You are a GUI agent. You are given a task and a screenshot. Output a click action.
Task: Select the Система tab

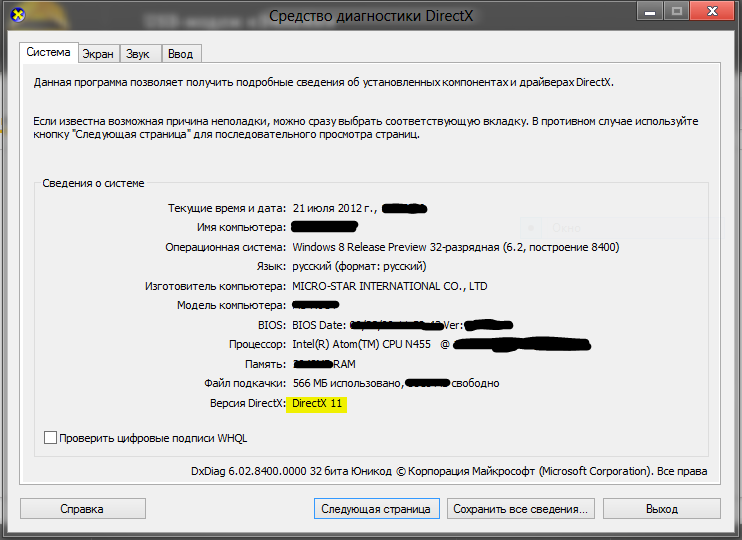[x=49, y=53]
